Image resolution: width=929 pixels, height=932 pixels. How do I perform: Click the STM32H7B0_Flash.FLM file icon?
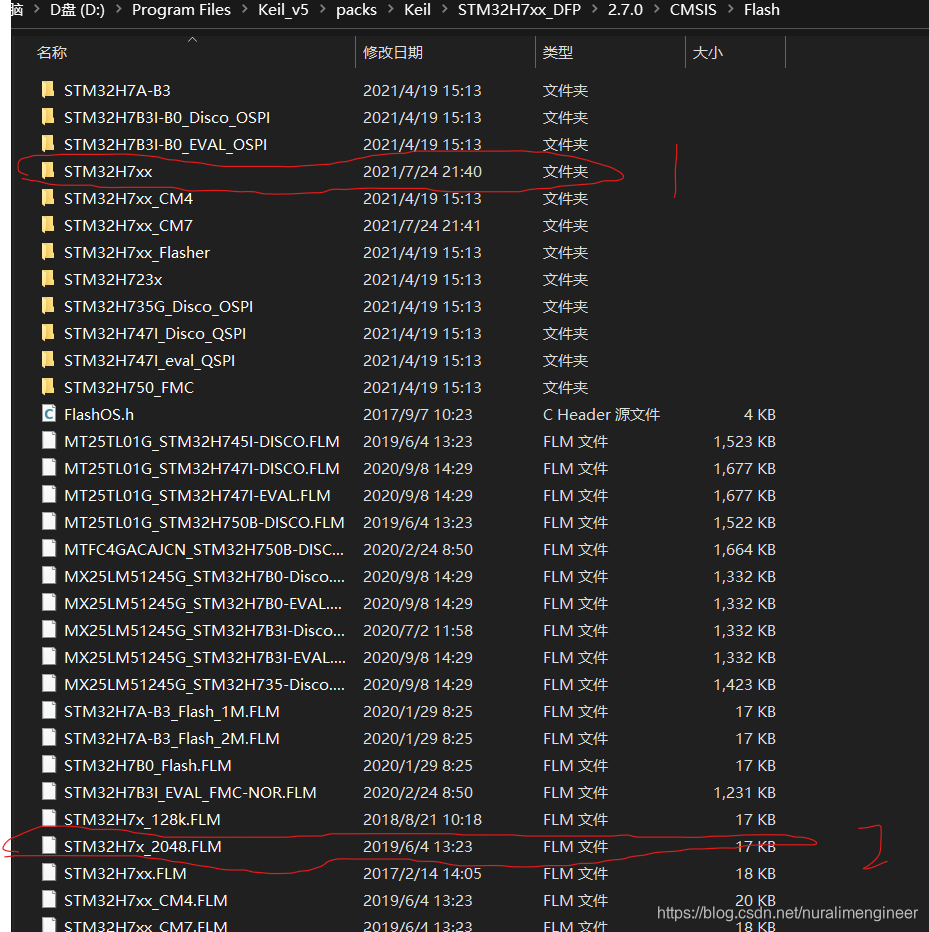49,766
